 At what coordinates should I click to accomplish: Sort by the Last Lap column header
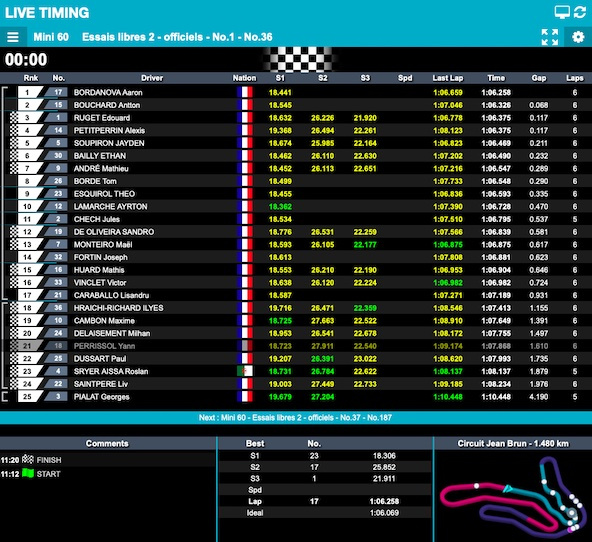click(447, 78)
